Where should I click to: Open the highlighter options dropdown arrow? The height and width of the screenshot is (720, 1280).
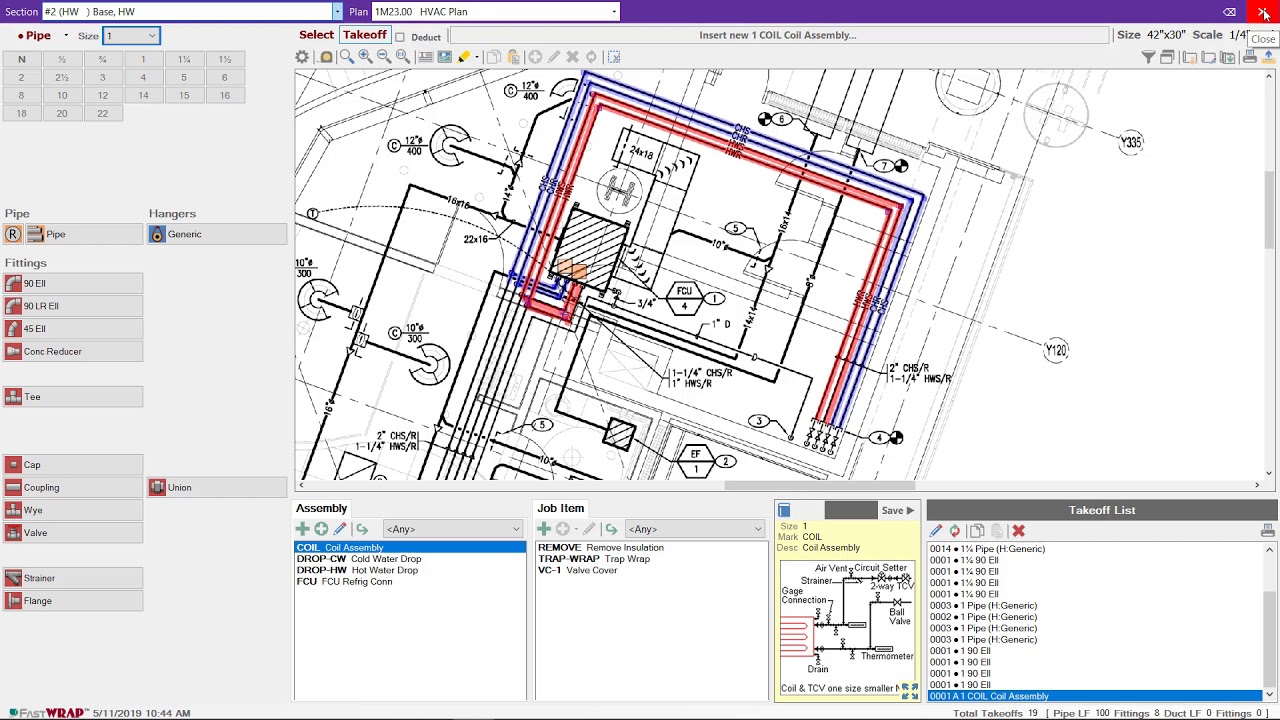[477, 57]
